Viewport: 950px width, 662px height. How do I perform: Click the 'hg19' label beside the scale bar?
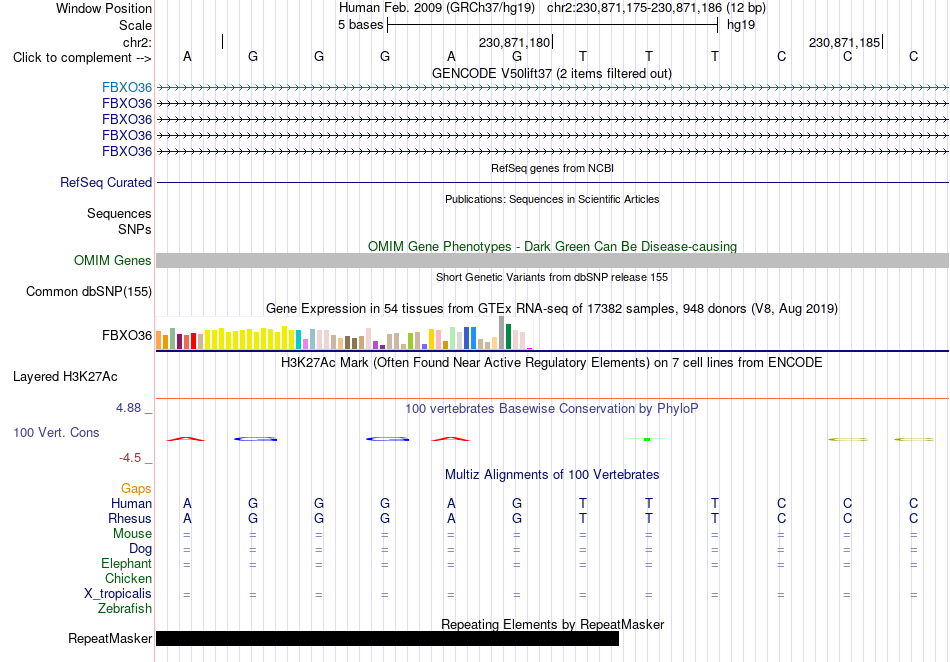(x=741, y=25)
